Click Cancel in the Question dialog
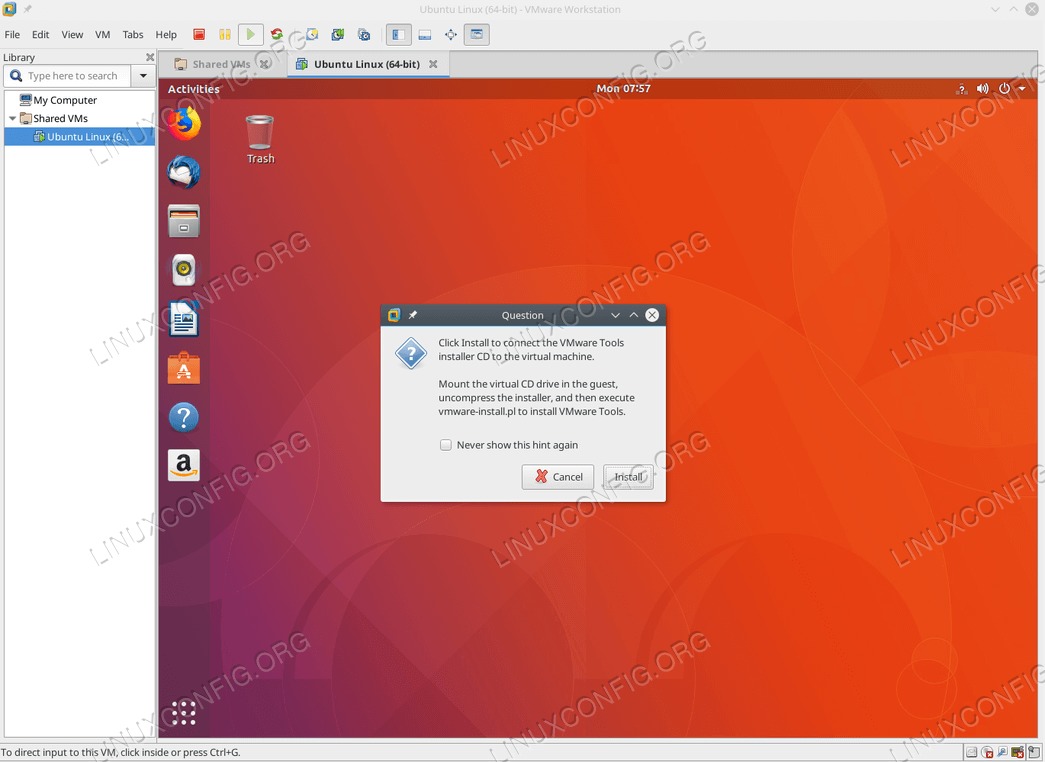1045x762 pixels. point(558,477)
